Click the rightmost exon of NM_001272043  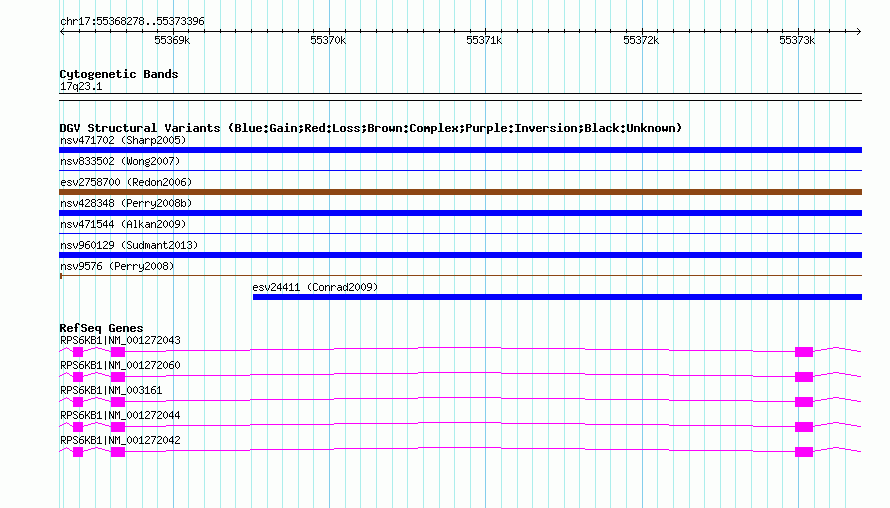coord(804,352)
